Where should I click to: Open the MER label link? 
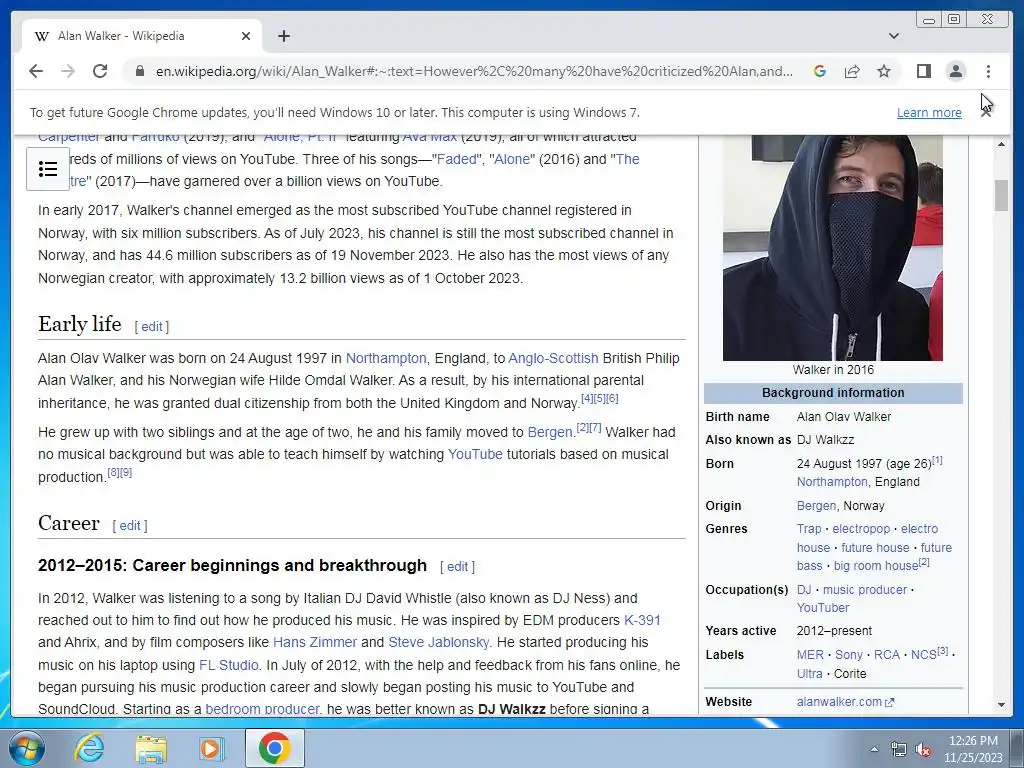click(x=810, y=655)
